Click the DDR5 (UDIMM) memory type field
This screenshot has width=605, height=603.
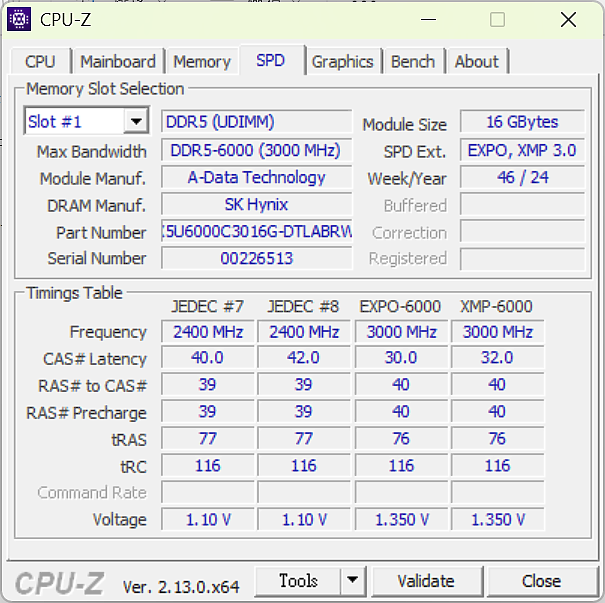pyautogui.click(x=257, y=122)
